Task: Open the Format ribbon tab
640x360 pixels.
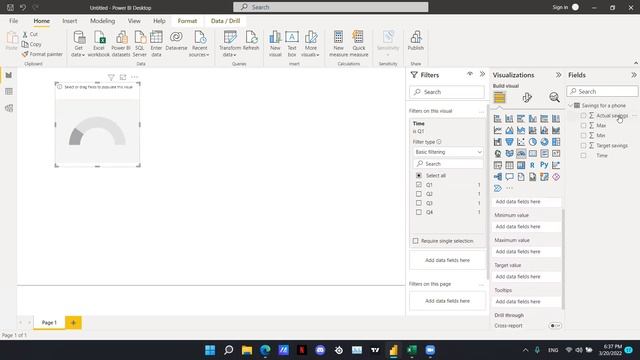Action: [x=187, y=21]
